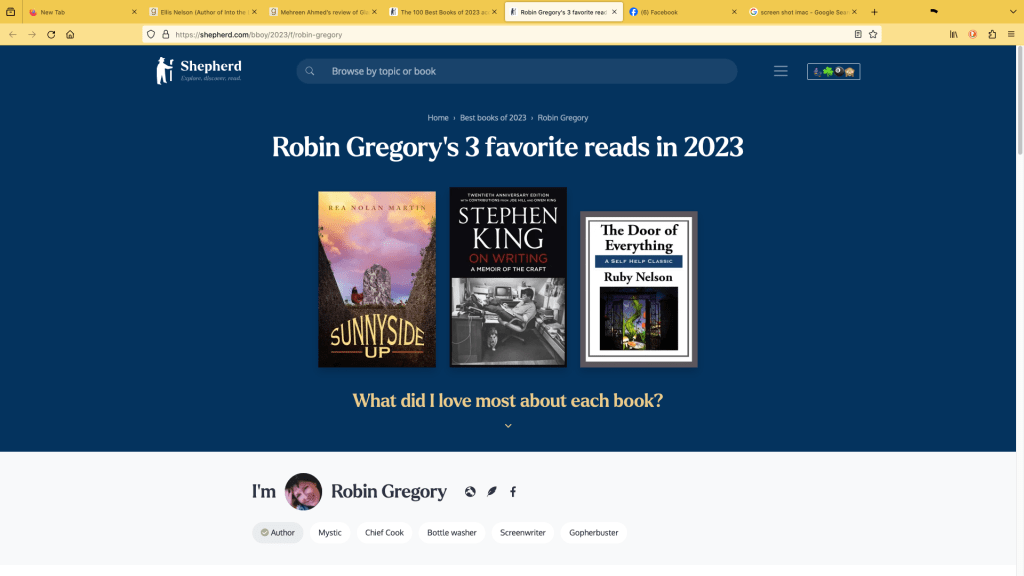The height and width of the screenshot is (576, 1024).
Task: Expand the chevron below 'What did I love most'
Action: pyautogui.click(x=508, y=426)
